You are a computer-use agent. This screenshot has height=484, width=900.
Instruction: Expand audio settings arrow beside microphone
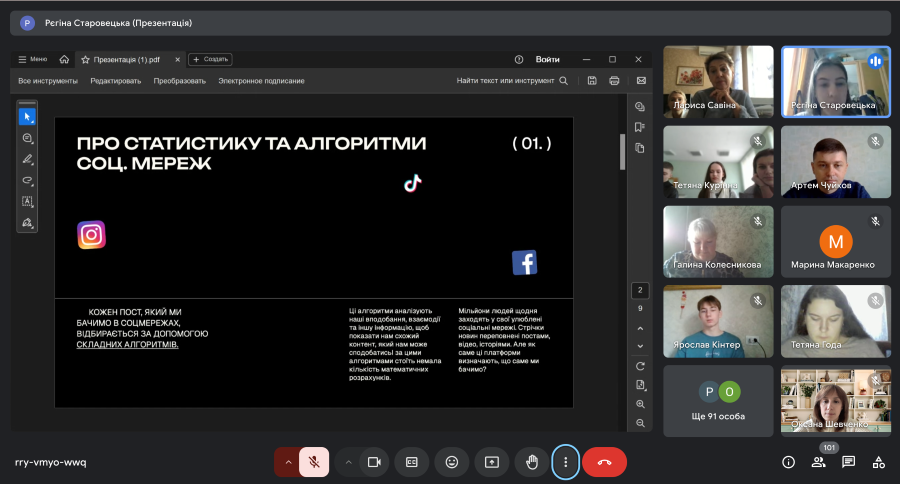click(x=288, y=462)
